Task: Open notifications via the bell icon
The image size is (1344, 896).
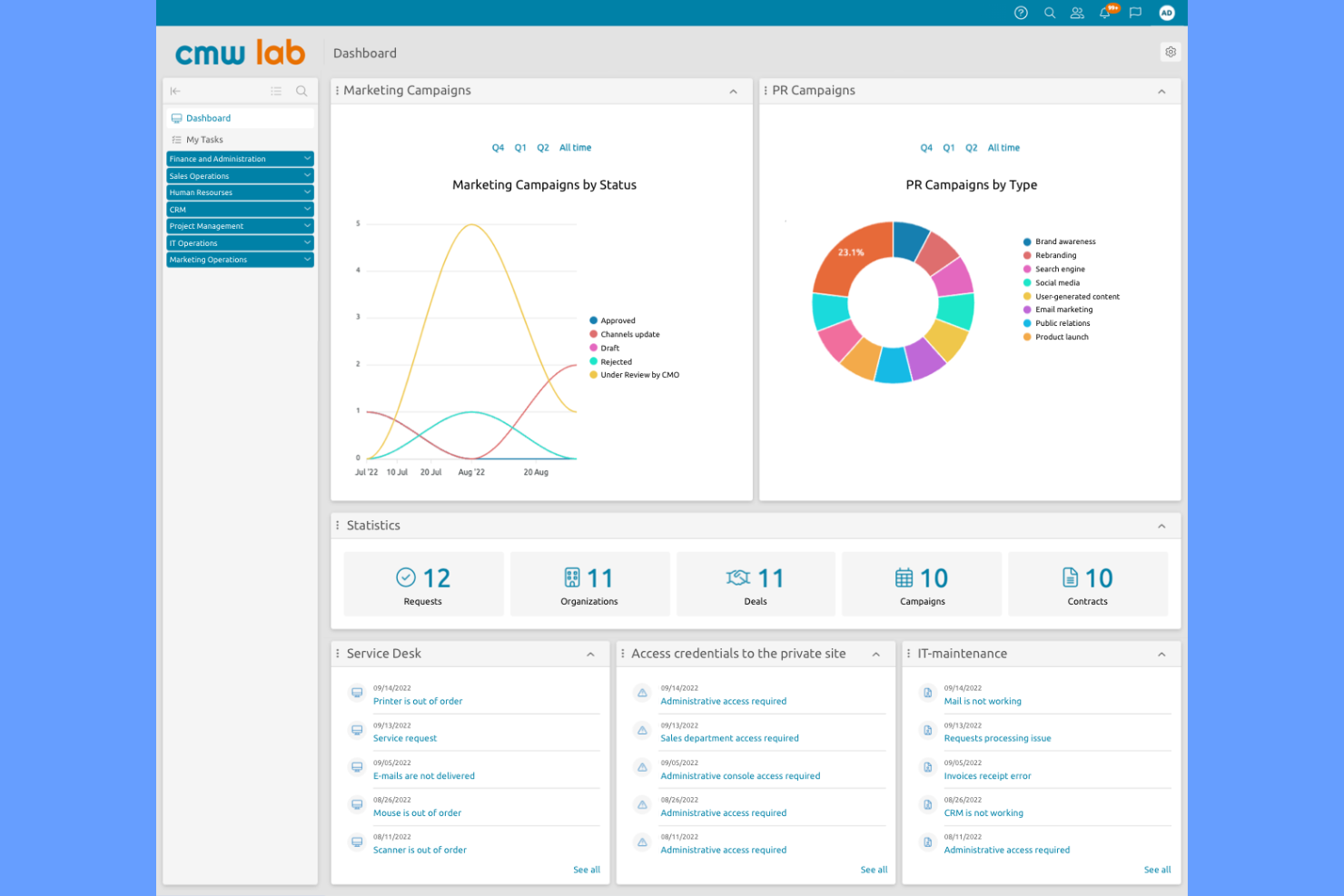Action: point(1105,13)
